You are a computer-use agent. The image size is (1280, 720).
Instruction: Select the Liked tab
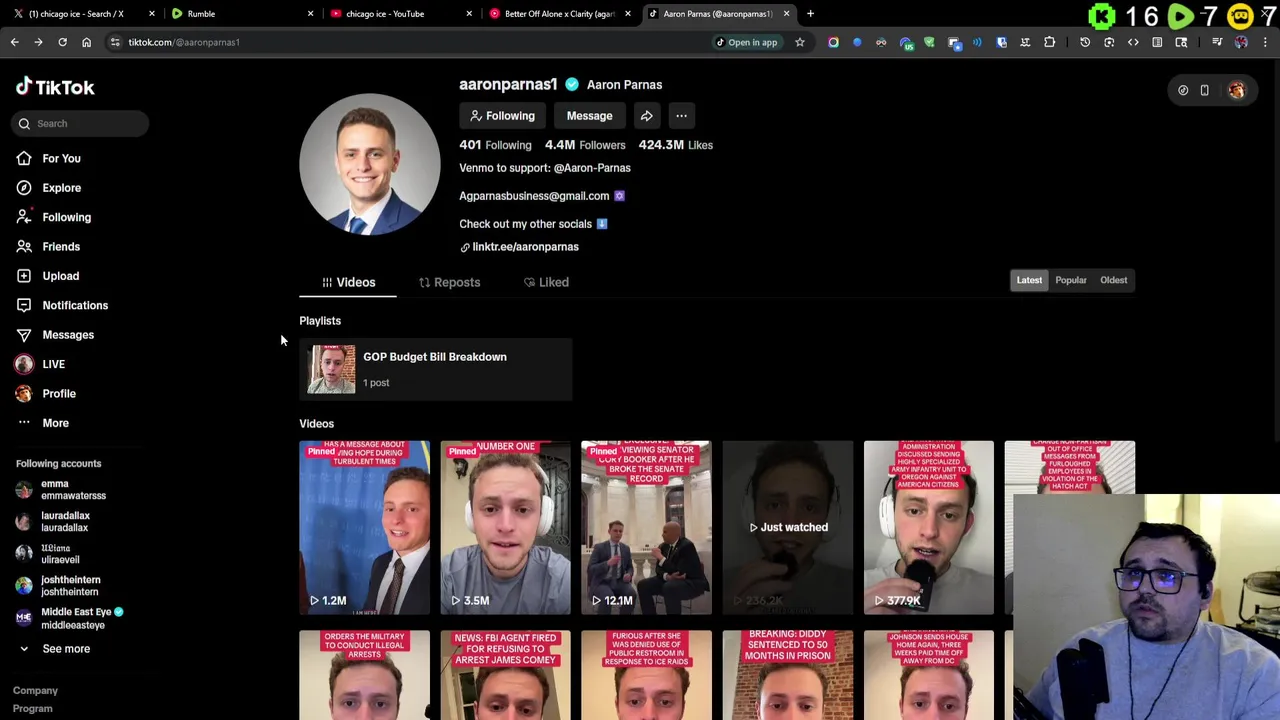pos(546,282)
